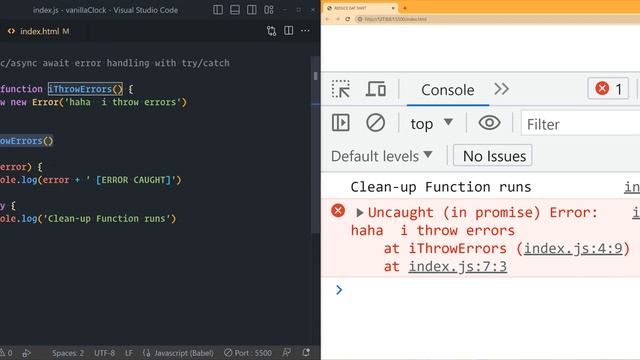Change file encoding UTF-8 in status bar

(x=104, y=353)
